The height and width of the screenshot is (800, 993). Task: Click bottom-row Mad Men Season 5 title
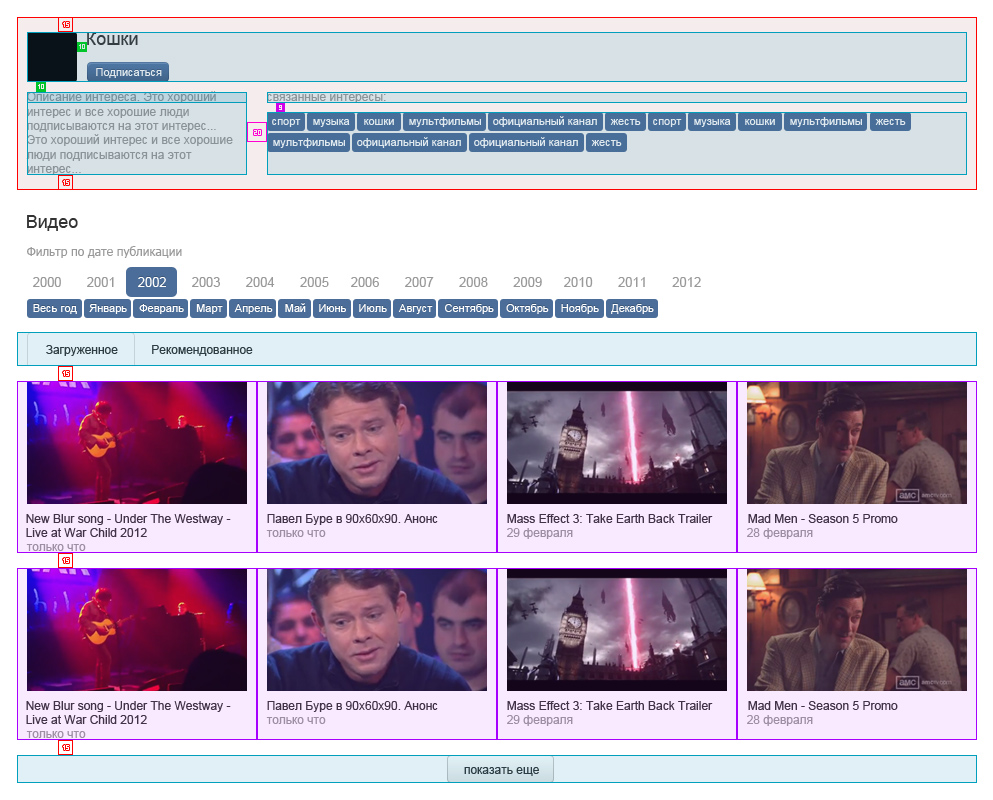[x=822, y=706]
